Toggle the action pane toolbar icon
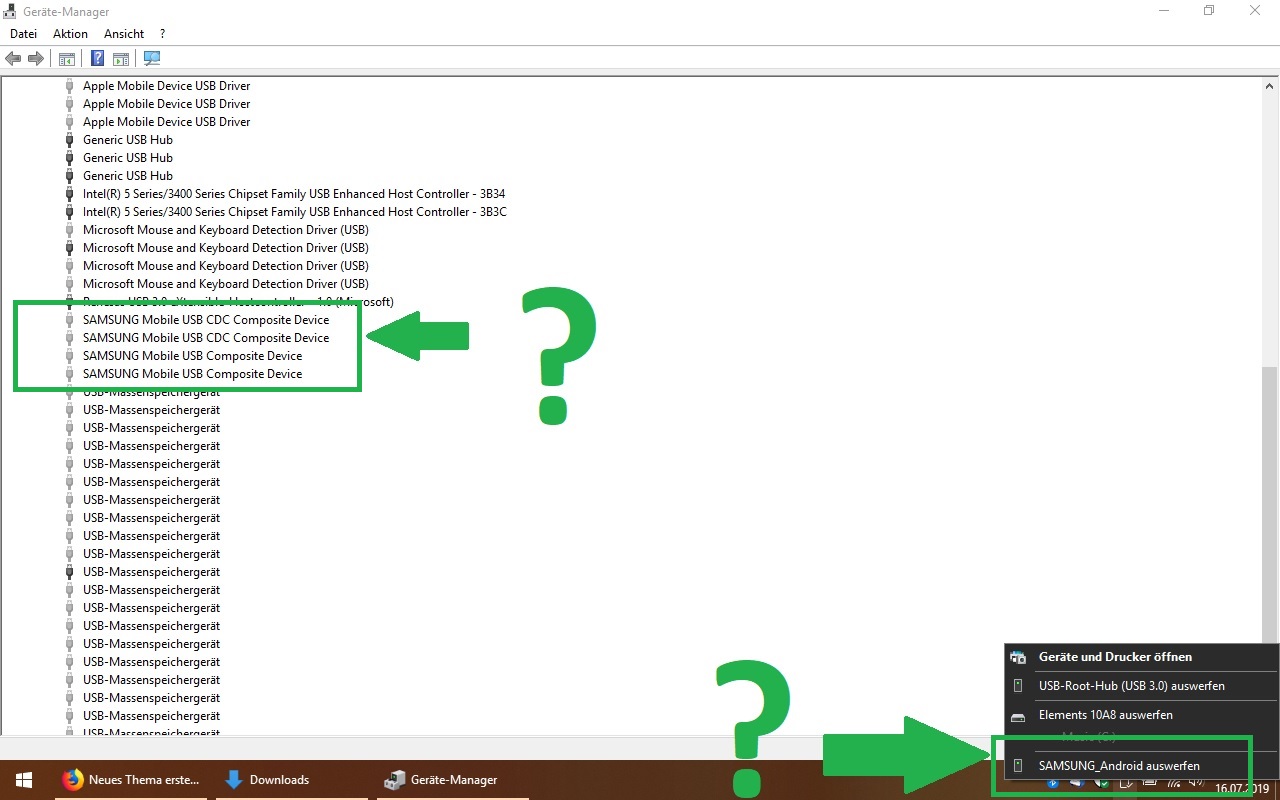Image resolution: width=1280 pixels, height=800 pixels. pos(121,59)
